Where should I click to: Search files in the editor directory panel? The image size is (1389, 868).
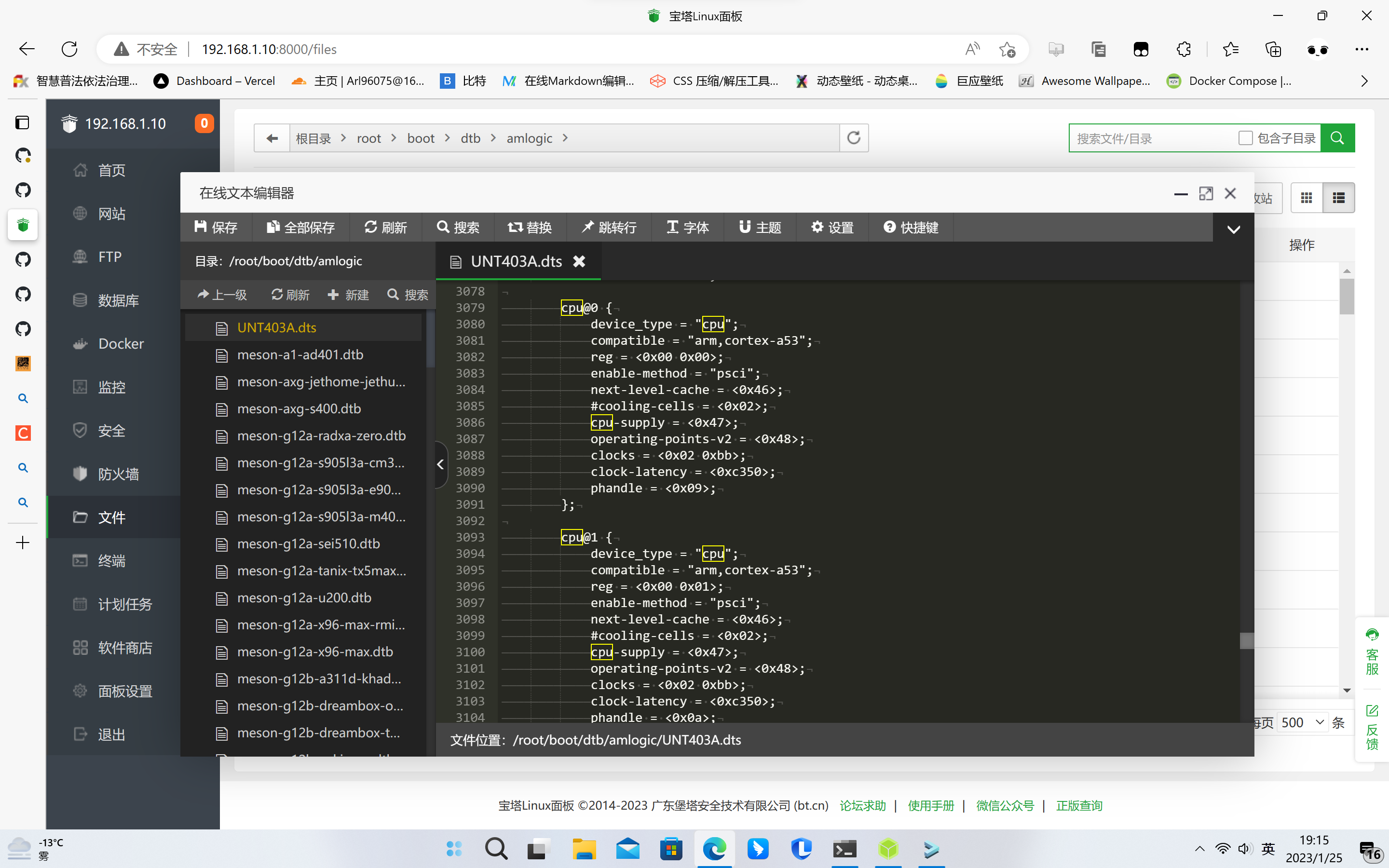(x=408, y=295)
